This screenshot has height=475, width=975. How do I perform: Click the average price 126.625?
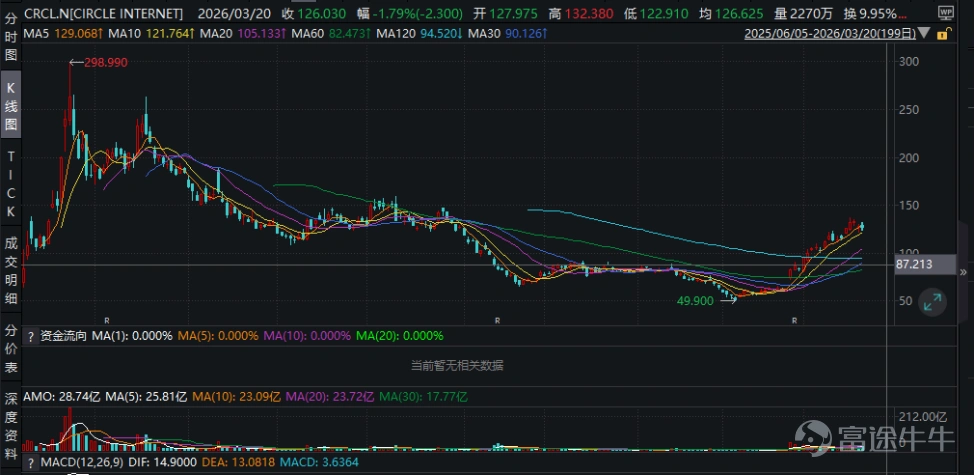pos(739,13)
